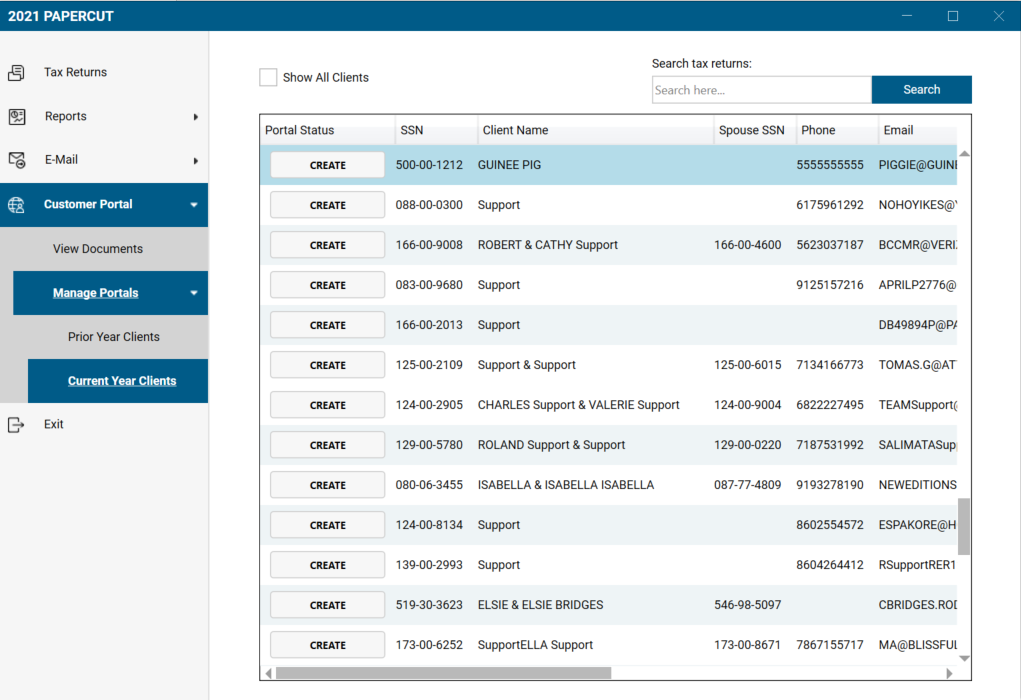Collapse the Customer Portal section arrow
Image resolution: width=1021 pixels, height=700 pixels.
click(x=194, y=205)
